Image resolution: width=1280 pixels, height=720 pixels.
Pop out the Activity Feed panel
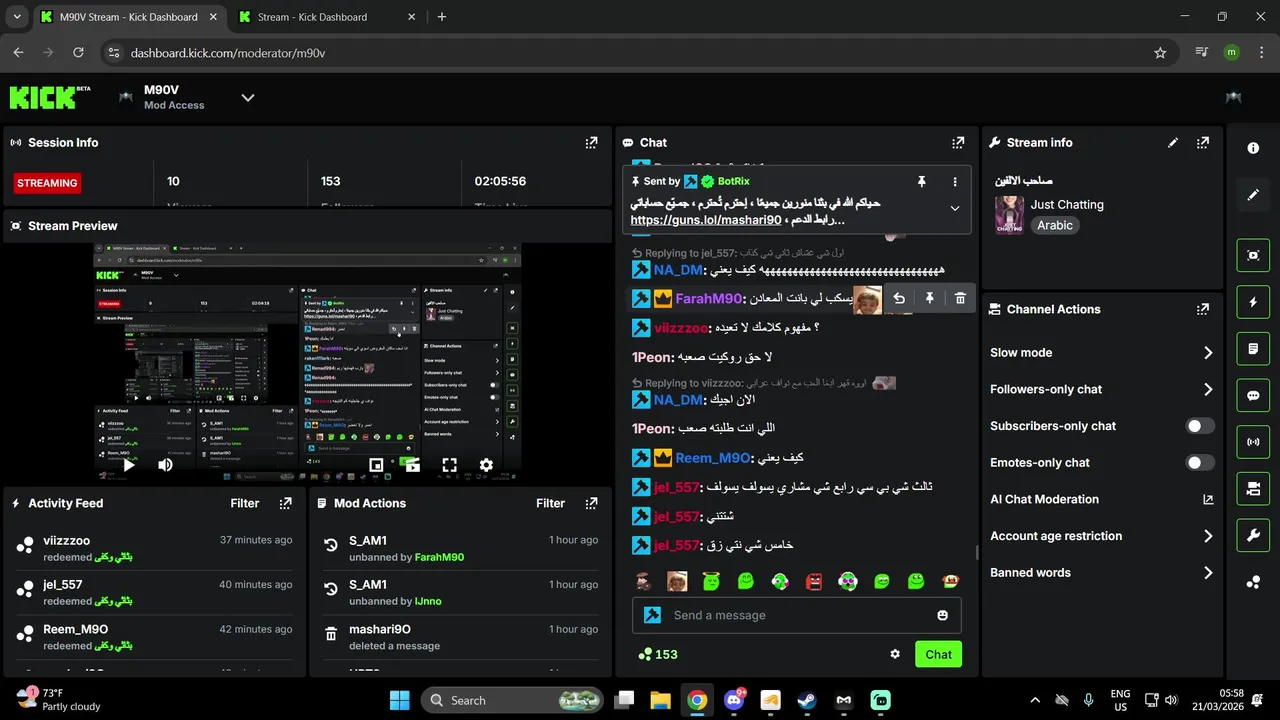(x=286, y=504)
